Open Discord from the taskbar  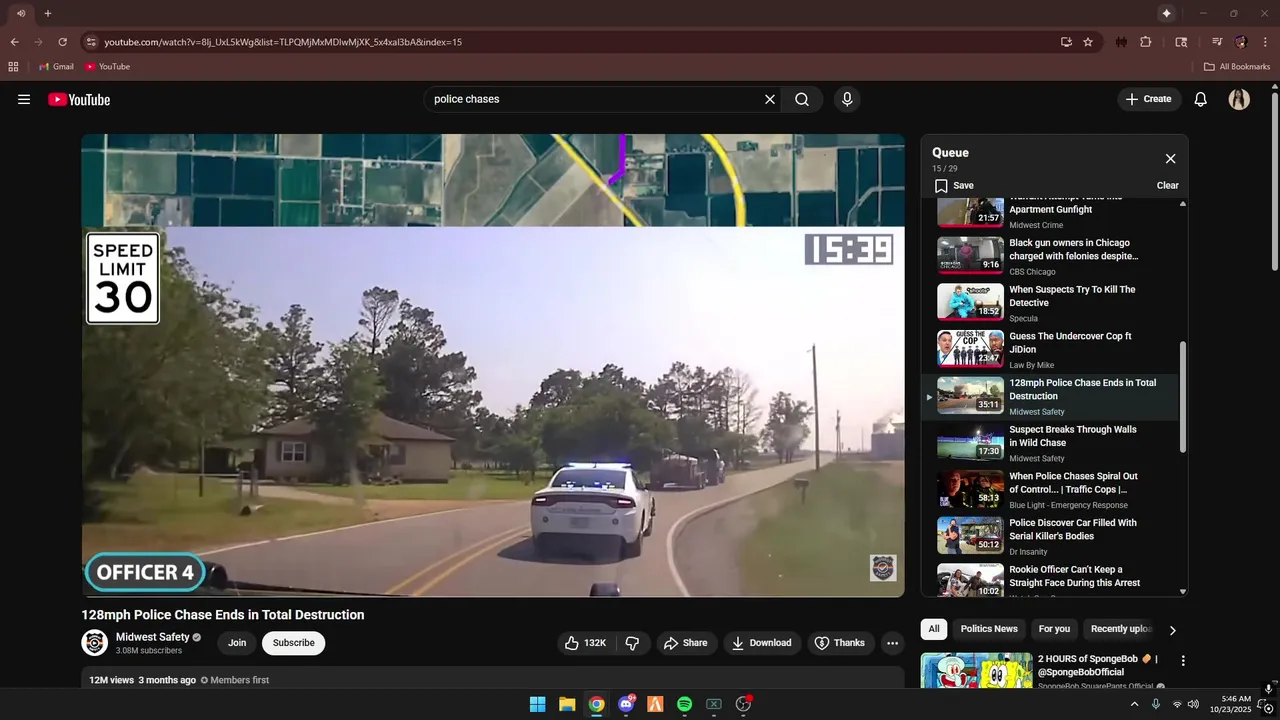pyautogui.click(x=626, y=704)
